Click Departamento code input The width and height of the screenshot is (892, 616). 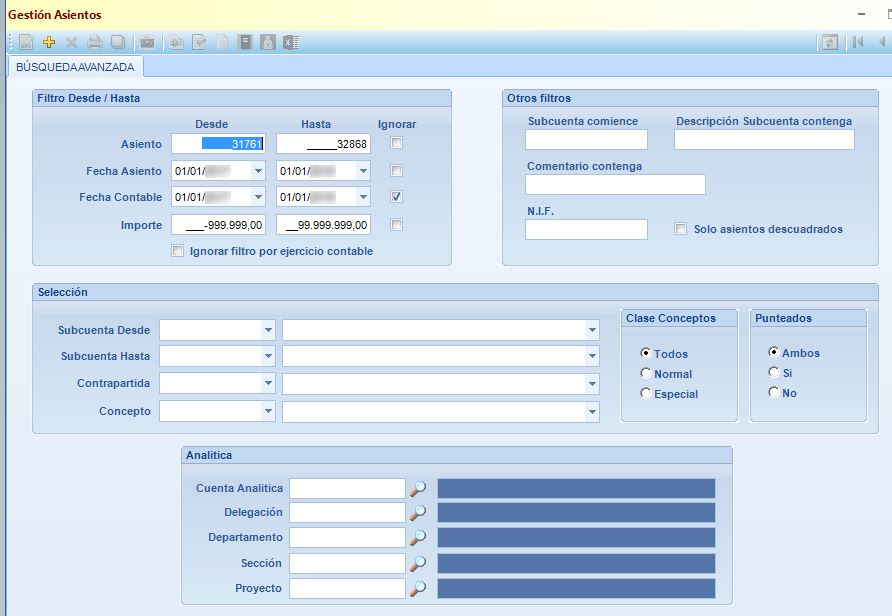pyautogui.click(x=347, y=538)
